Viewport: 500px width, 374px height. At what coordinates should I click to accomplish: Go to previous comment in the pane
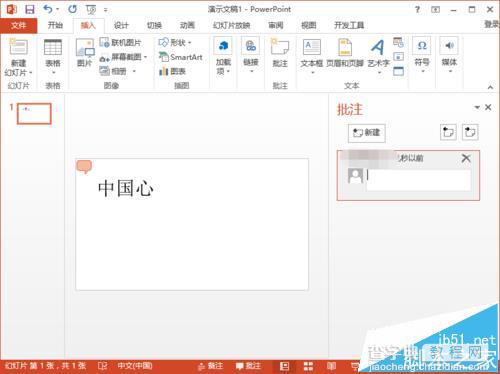[448, 133]
